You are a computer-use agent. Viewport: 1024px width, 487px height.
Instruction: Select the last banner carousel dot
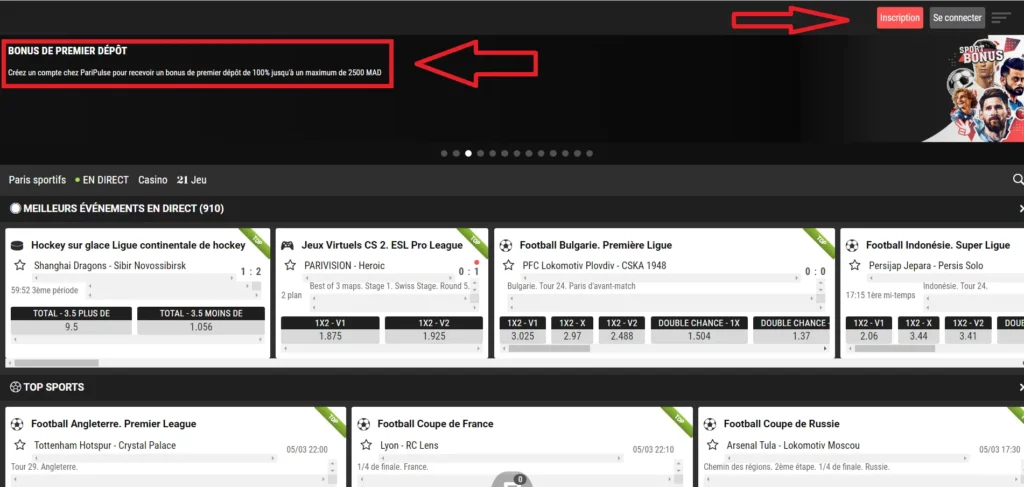[x=589, y=153]
